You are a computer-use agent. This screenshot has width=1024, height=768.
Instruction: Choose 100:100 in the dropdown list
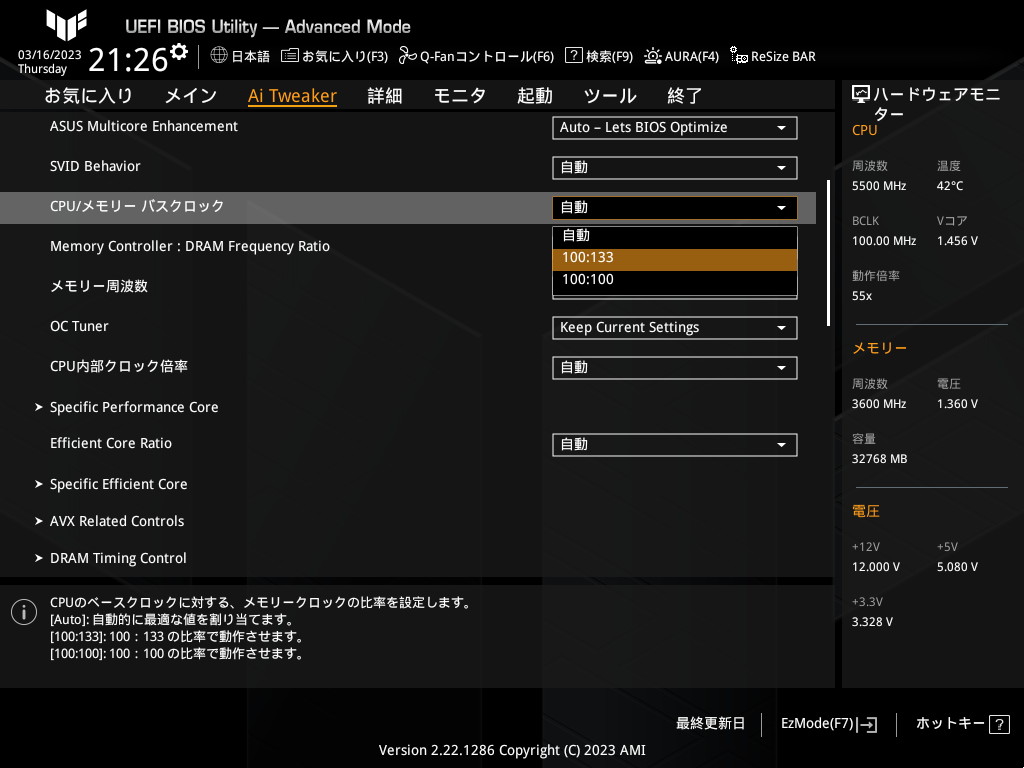point(675,280)
